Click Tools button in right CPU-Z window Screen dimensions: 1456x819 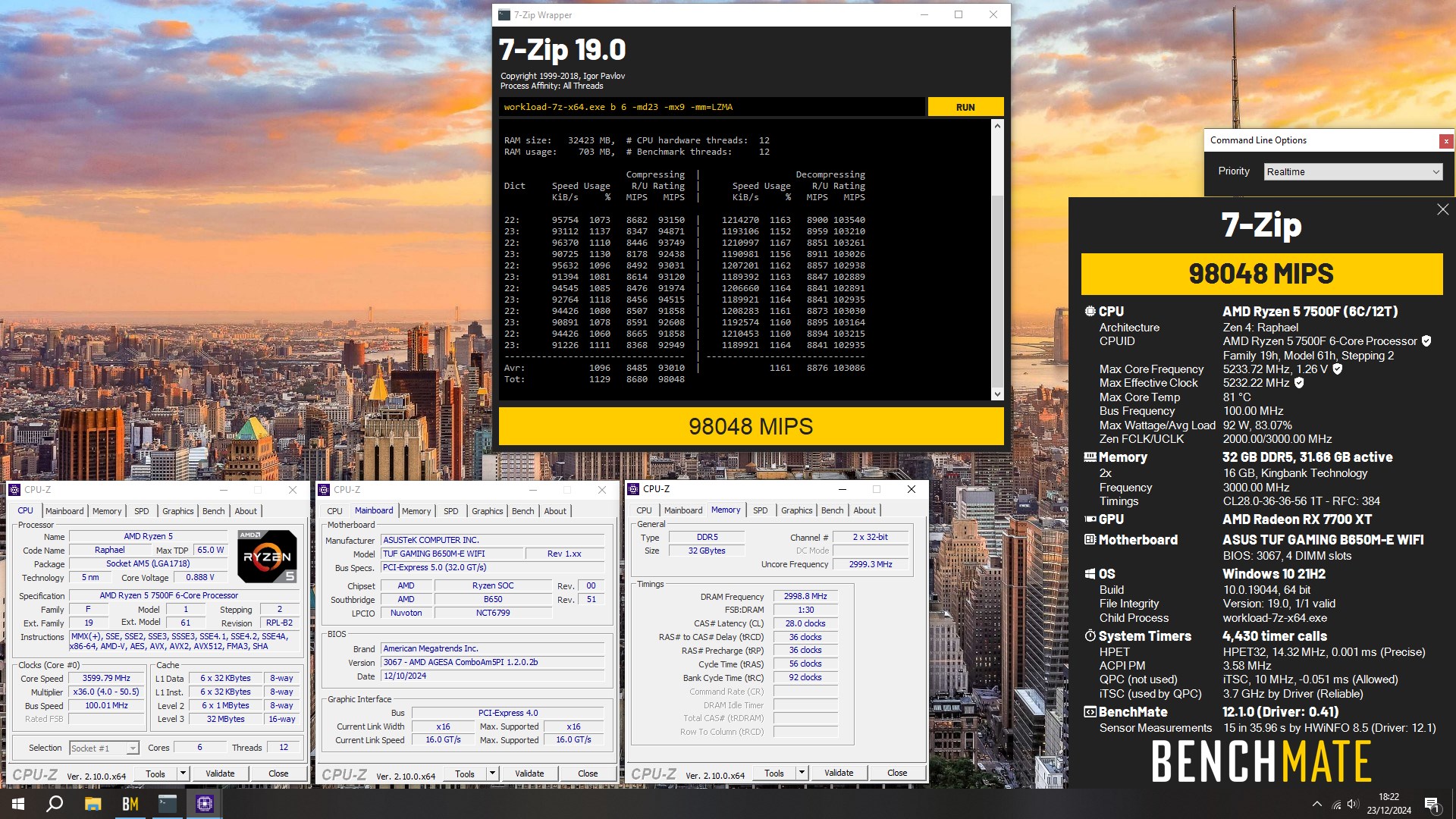(774, 773)
